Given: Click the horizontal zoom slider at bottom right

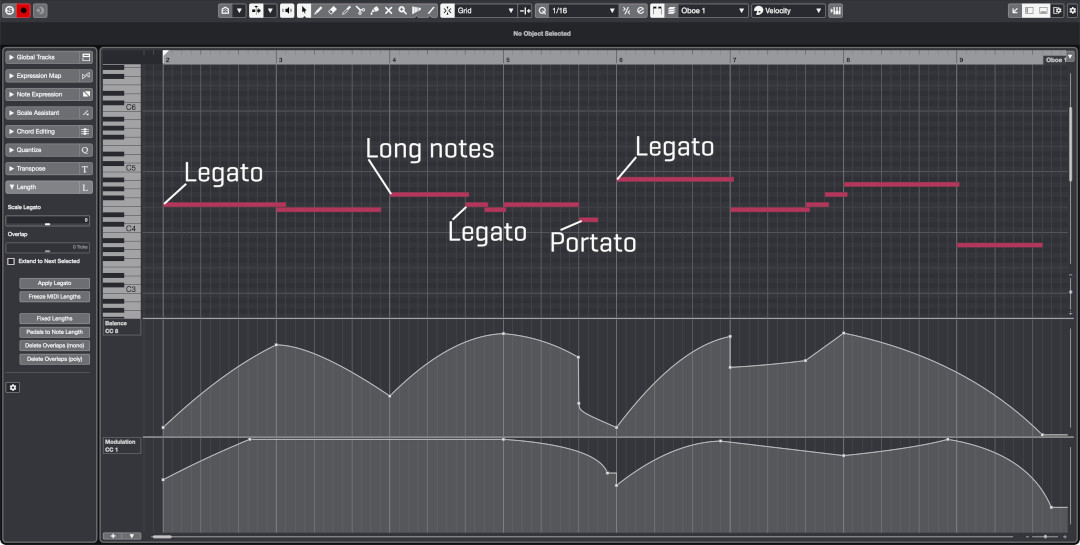Looking at the screenshot, I should (x=1045, y=537).
